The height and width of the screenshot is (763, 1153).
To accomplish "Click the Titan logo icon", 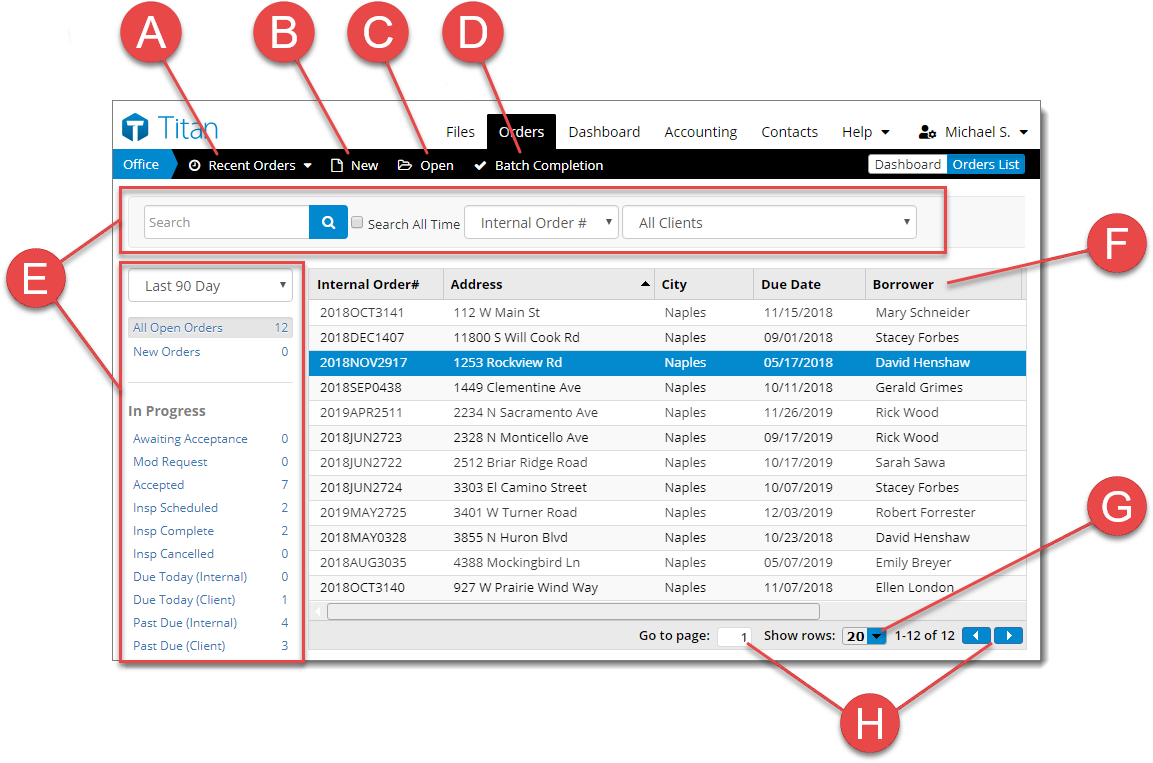I will [x=135, y=127].
